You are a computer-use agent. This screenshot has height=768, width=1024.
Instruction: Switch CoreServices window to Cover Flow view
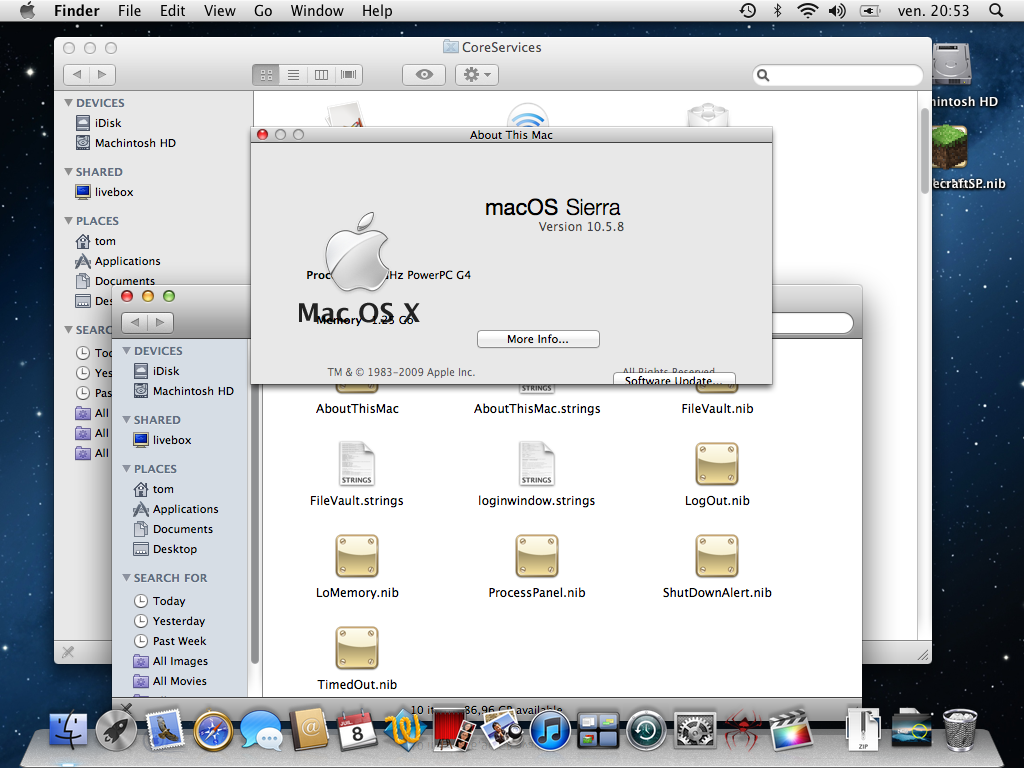[x=349, y=74]
